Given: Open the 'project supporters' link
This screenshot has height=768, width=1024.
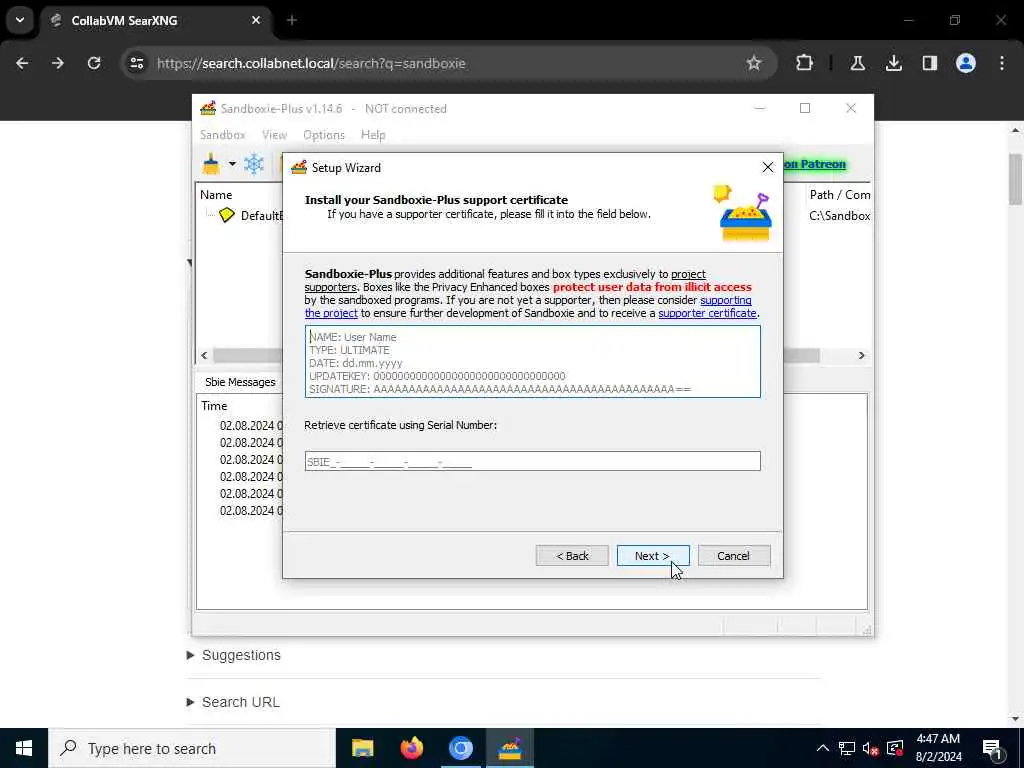Looking at the screenshot, I should pyautogui.click(x=688, y=274).
